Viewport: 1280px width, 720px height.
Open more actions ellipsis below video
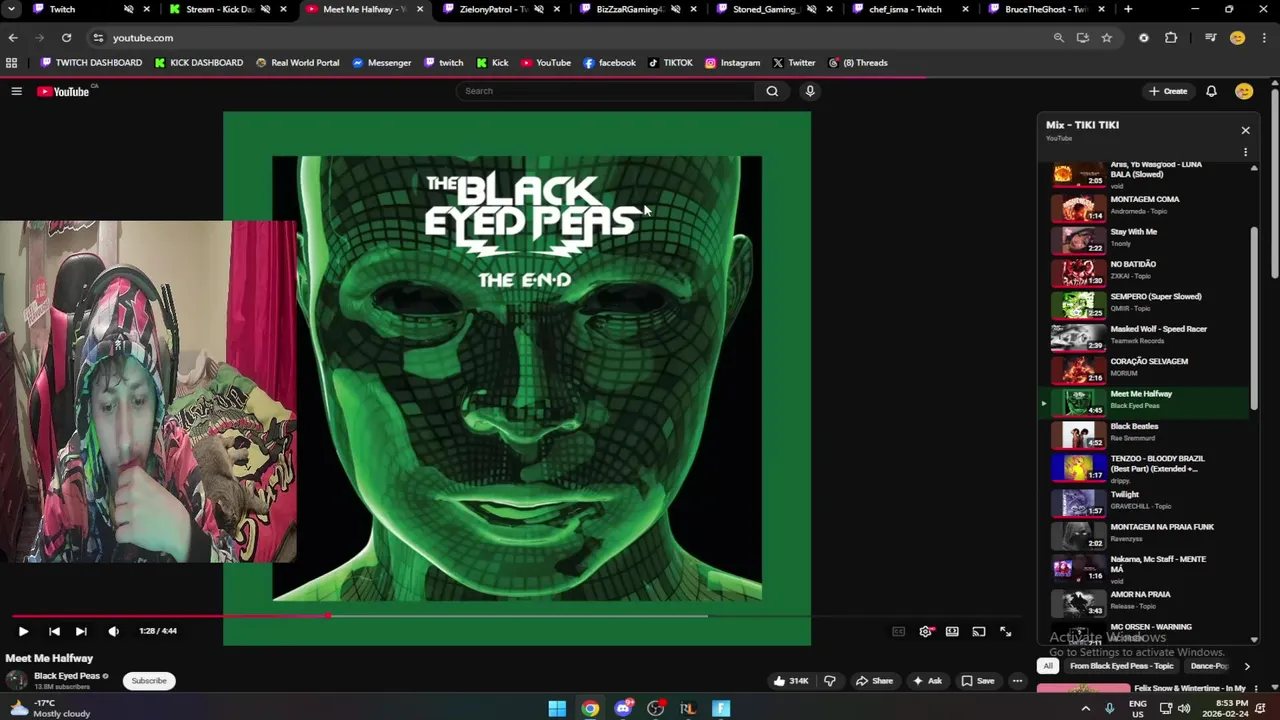1017,681
